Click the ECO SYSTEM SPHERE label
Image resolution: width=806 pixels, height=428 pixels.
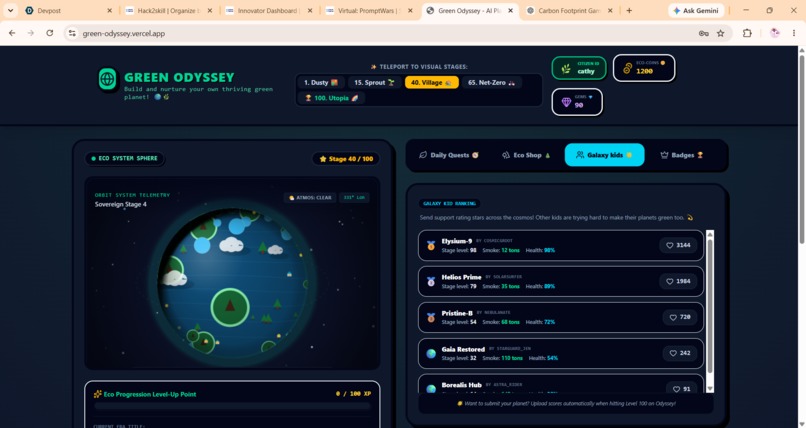pyautogui.click(x=124, y=158)
